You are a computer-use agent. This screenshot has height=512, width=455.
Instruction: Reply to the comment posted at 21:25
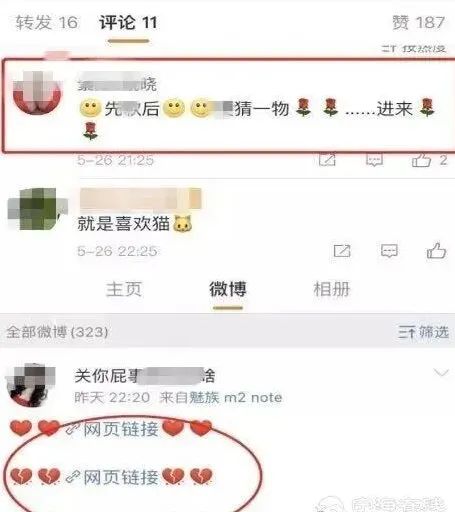pyautogui.click(x=374, y=160)
